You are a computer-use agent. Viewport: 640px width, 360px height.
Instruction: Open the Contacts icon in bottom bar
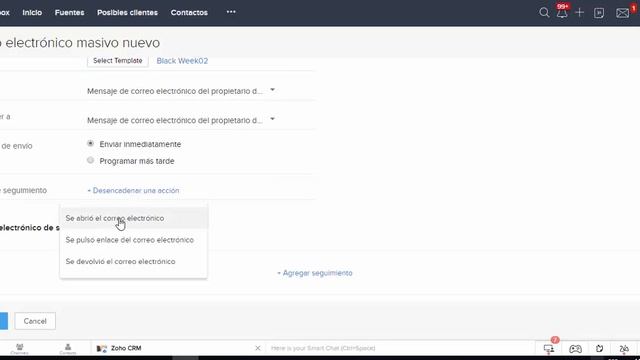point(68,349)
